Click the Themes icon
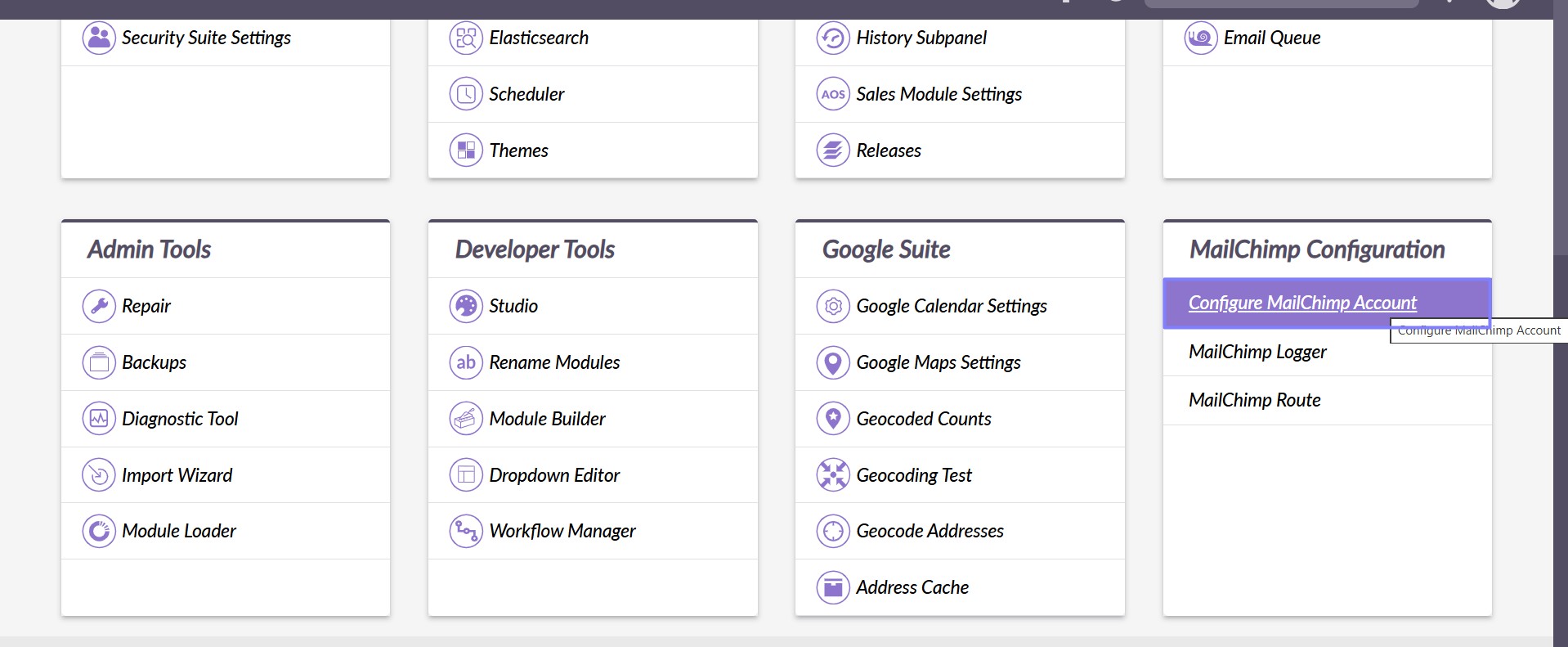 coord(466,151)
